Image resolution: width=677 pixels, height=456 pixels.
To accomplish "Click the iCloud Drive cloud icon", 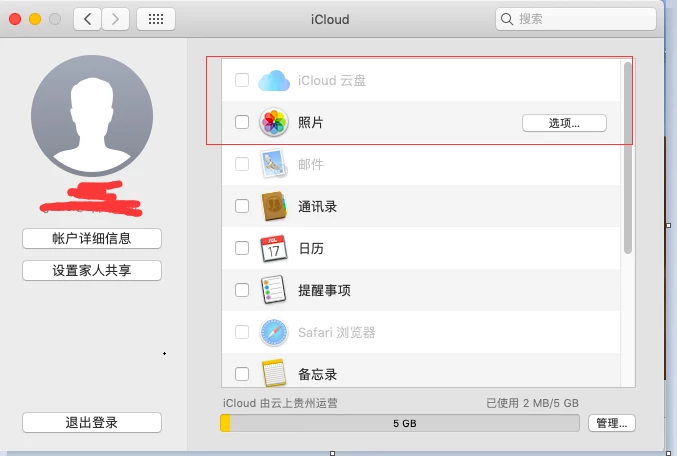I will (274, 80).
